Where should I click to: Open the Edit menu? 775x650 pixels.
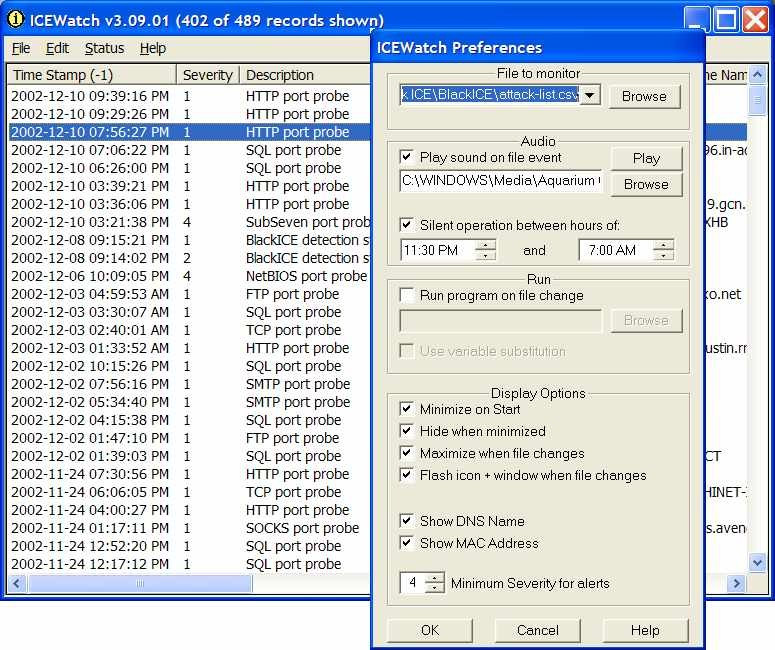tap(57, 48)
